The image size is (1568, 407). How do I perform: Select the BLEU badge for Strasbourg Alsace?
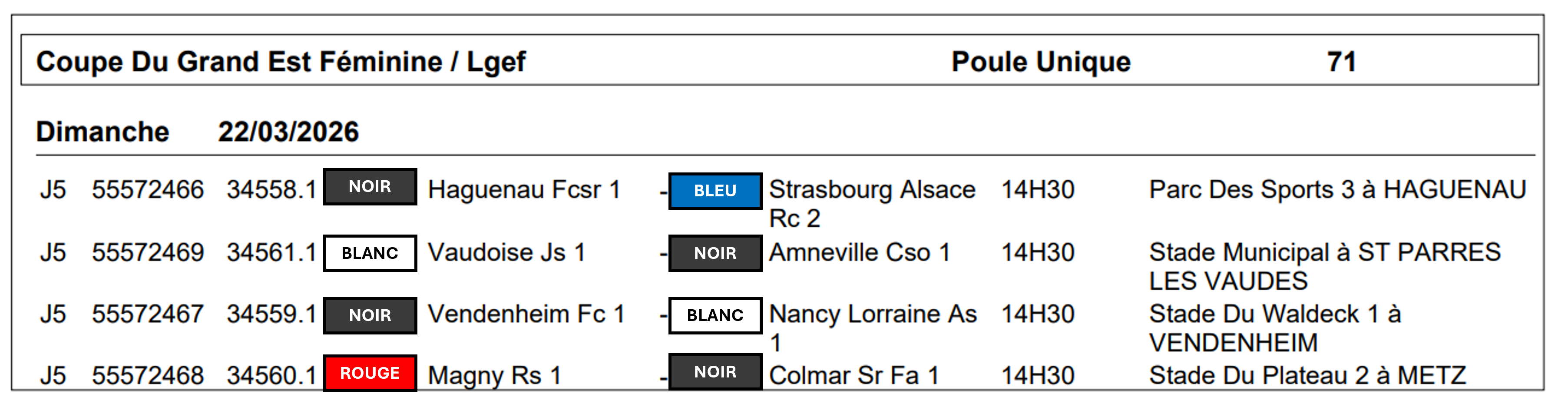[715, 191]
